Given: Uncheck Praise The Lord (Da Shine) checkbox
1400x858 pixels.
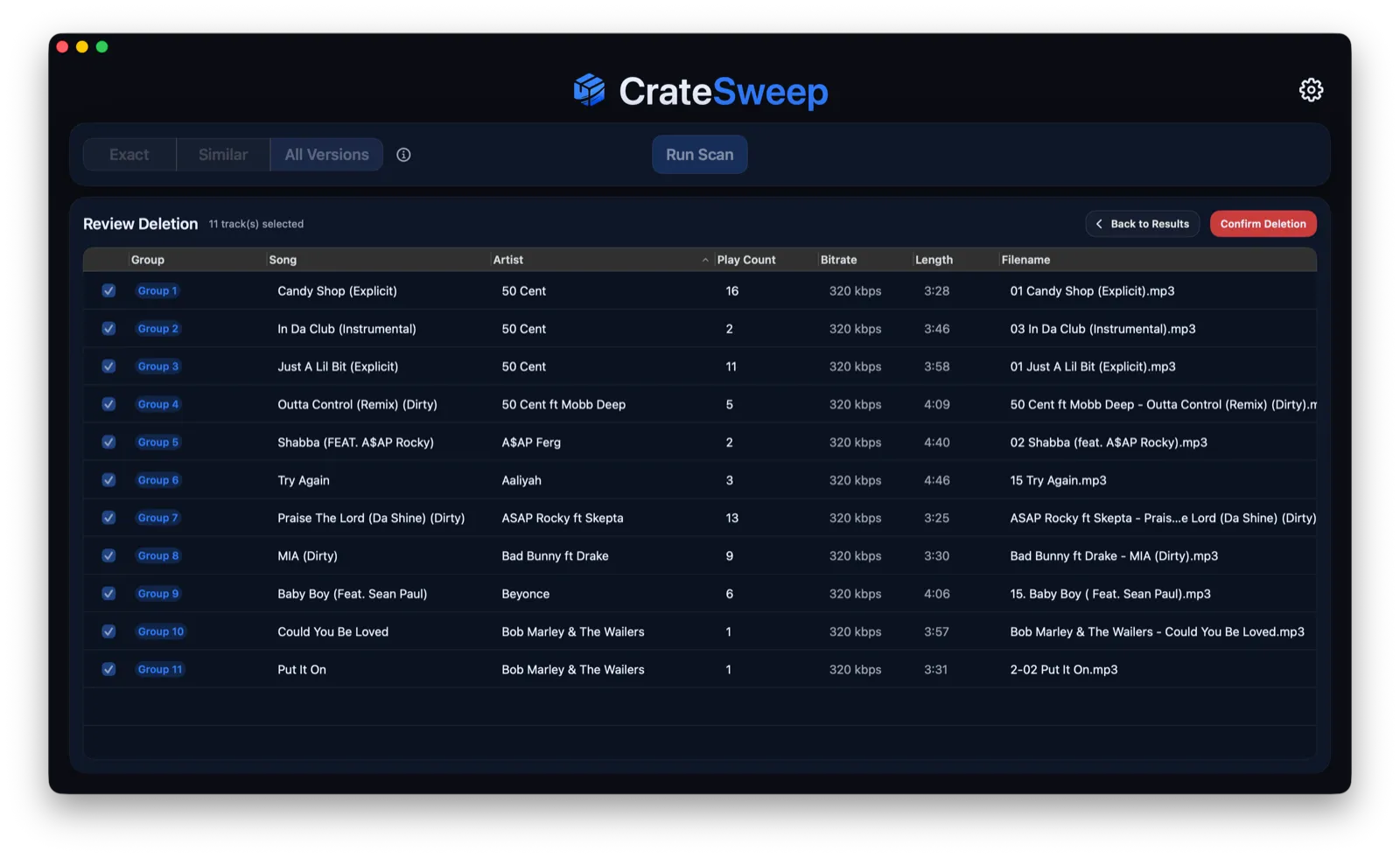Looking at the screenshot, I should [x=108, y=518].
